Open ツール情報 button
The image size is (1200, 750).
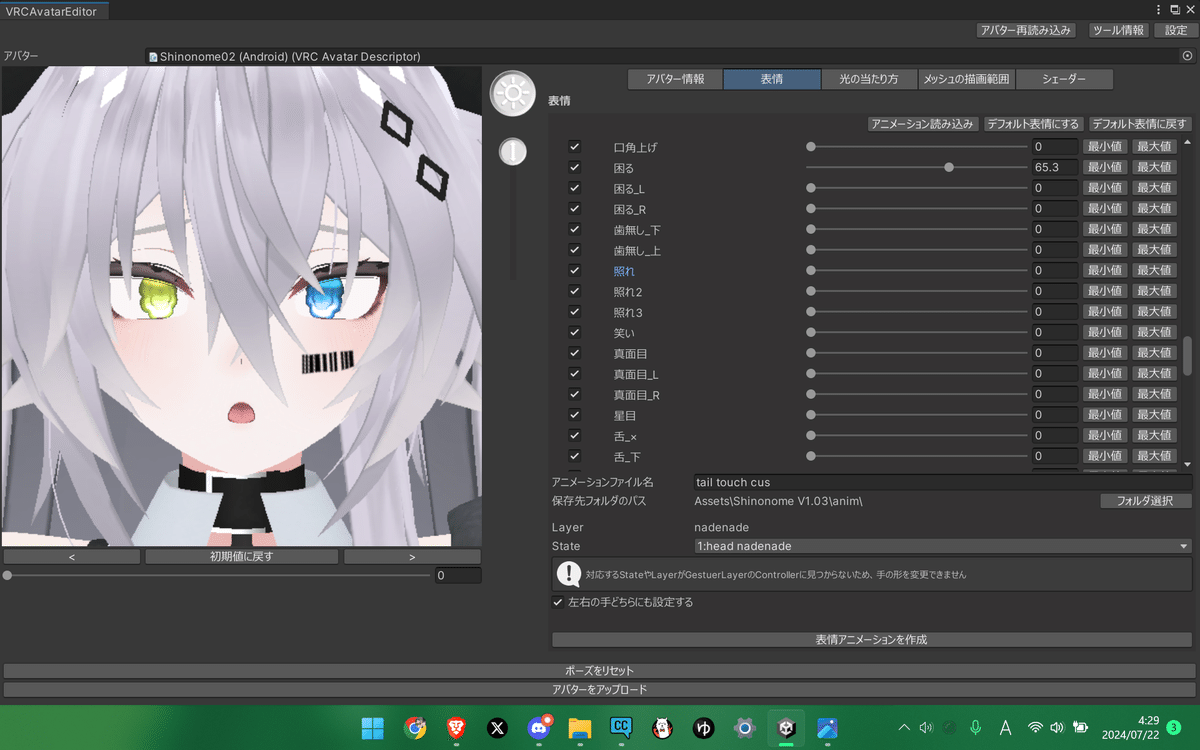point(1119,30)
